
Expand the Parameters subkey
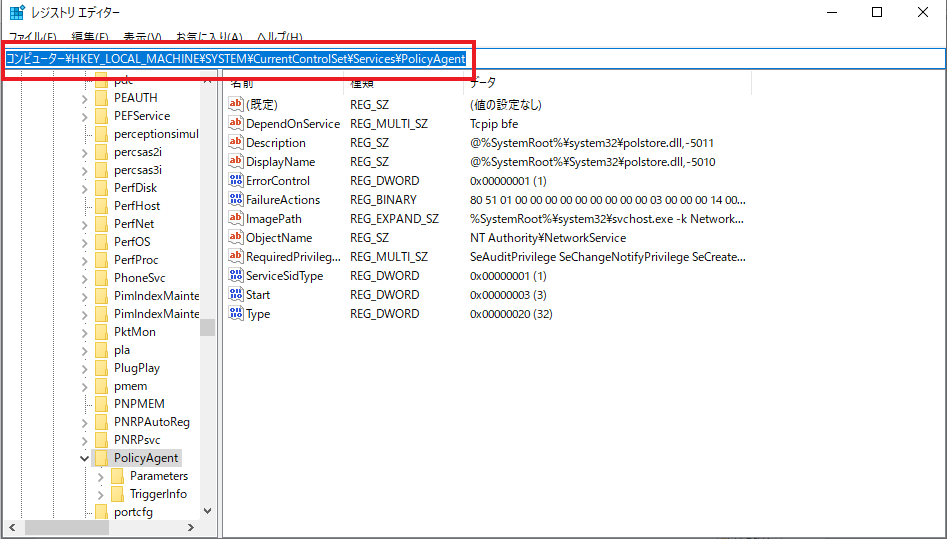click(100, 476)
